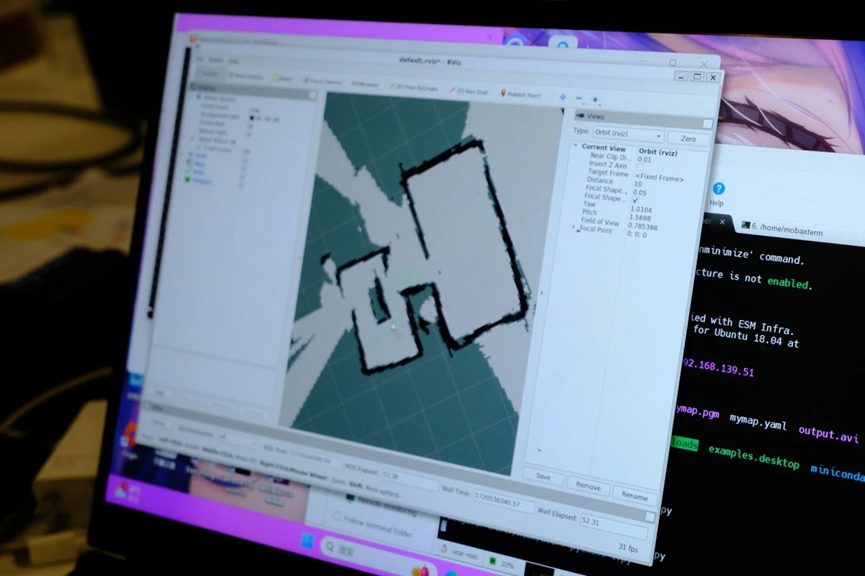865x576 pixels.
Task: Click the Distance value 10
Action: [638, 184]
